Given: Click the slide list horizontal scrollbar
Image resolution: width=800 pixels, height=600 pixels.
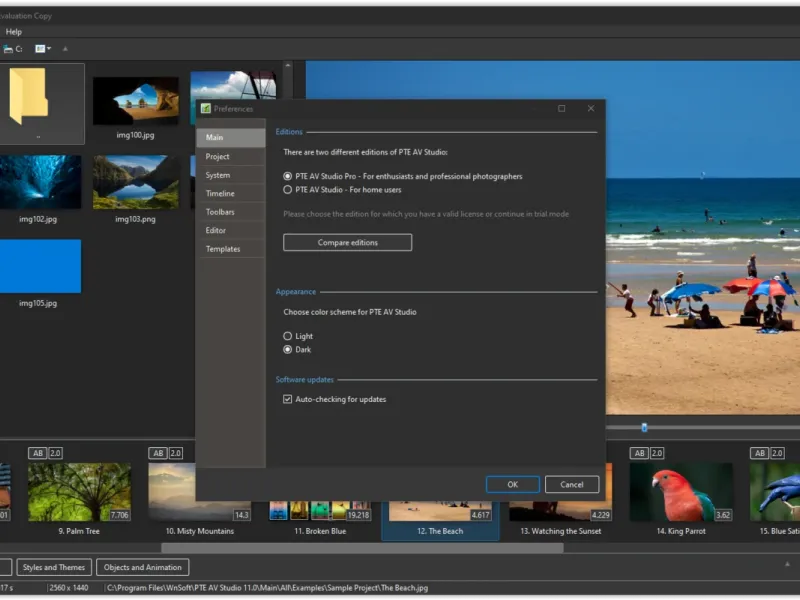Looking at the screenshot, I should 362,548.
